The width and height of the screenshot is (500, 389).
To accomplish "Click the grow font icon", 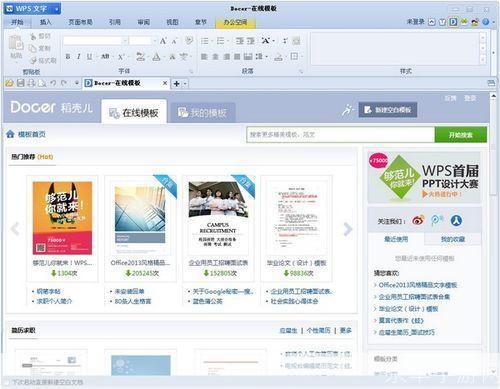I will 163,41.
